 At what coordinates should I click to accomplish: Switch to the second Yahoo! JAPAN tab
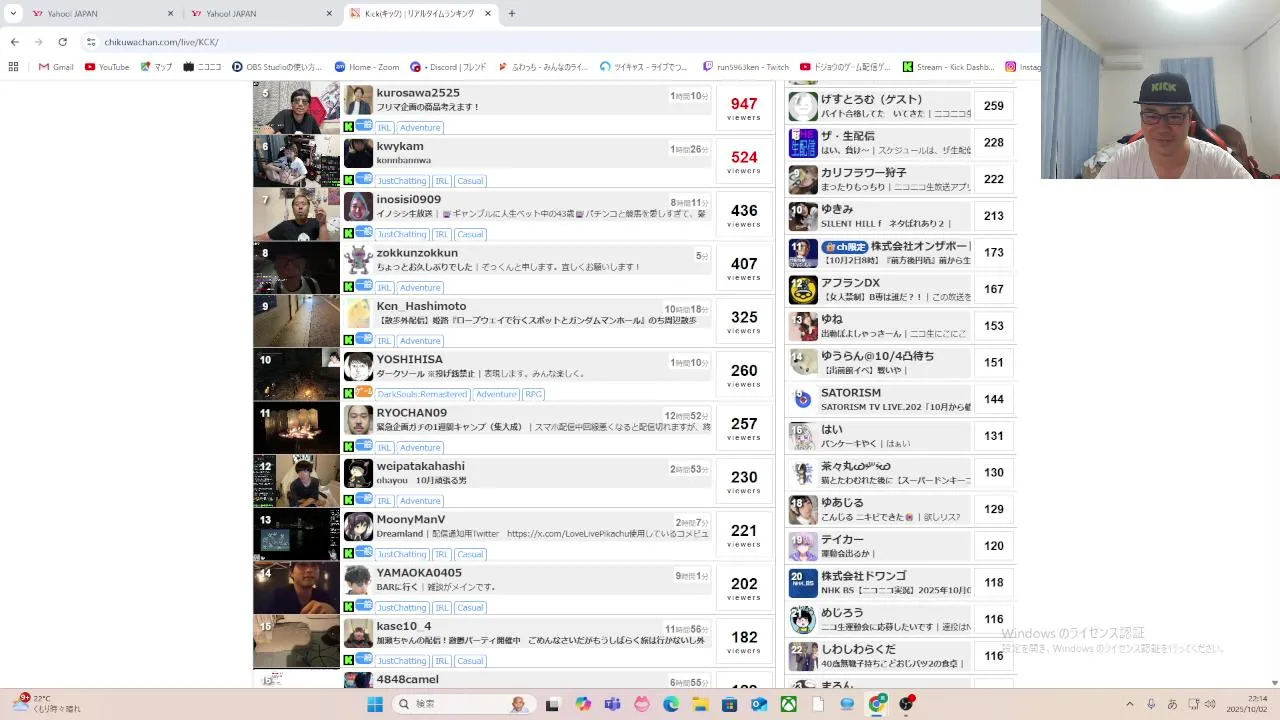pyautogui.click(x=260, y=14)
